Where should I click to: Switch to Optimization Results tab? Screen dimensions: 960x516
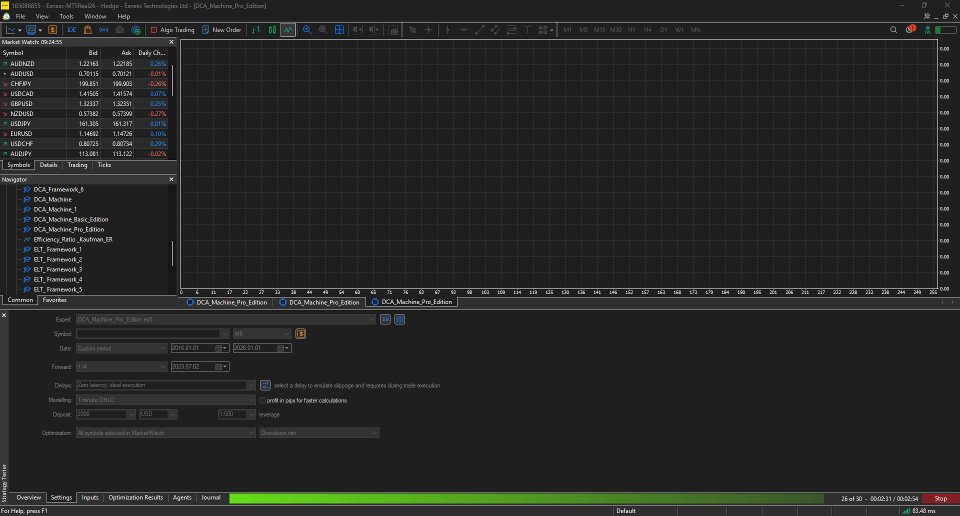pyautogui.click(x=136, y=498)
